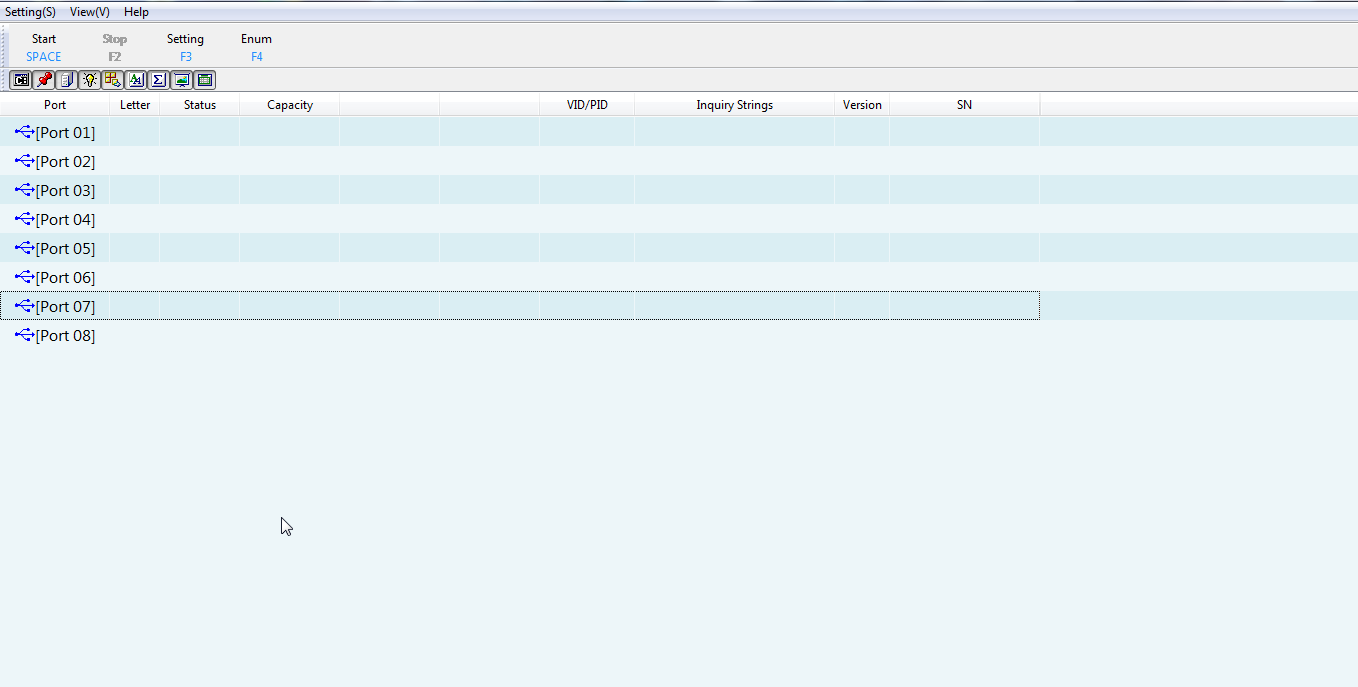Select the [Port 01] row label
Image resolution: width=1358 pixels, height=687 pixels.
pyautogui.click(x=66, y=132)
